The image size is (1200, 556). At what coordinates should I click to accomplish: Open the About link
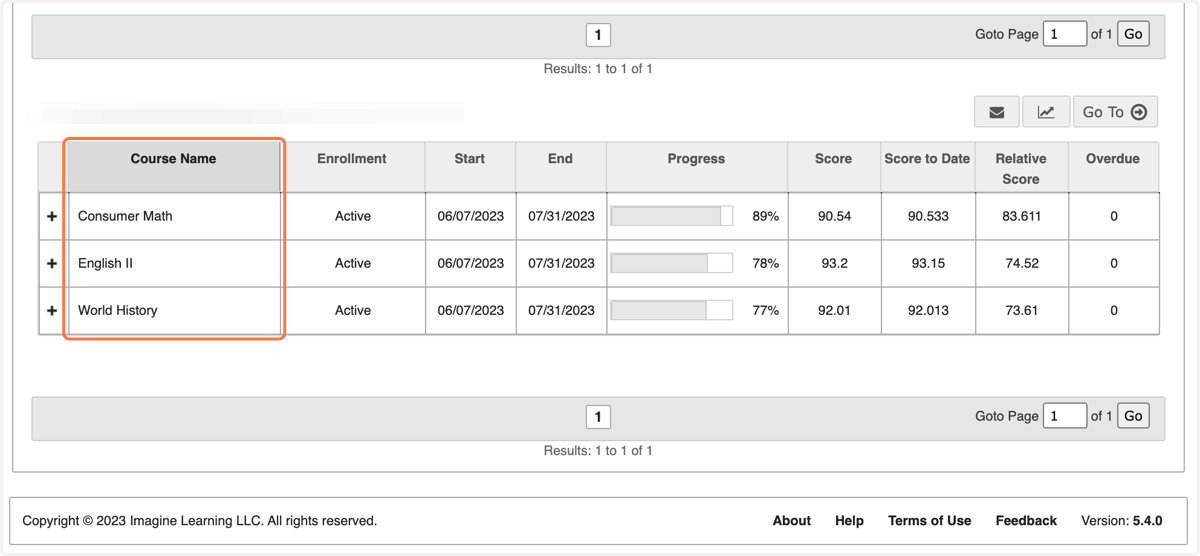pos(792,521)
